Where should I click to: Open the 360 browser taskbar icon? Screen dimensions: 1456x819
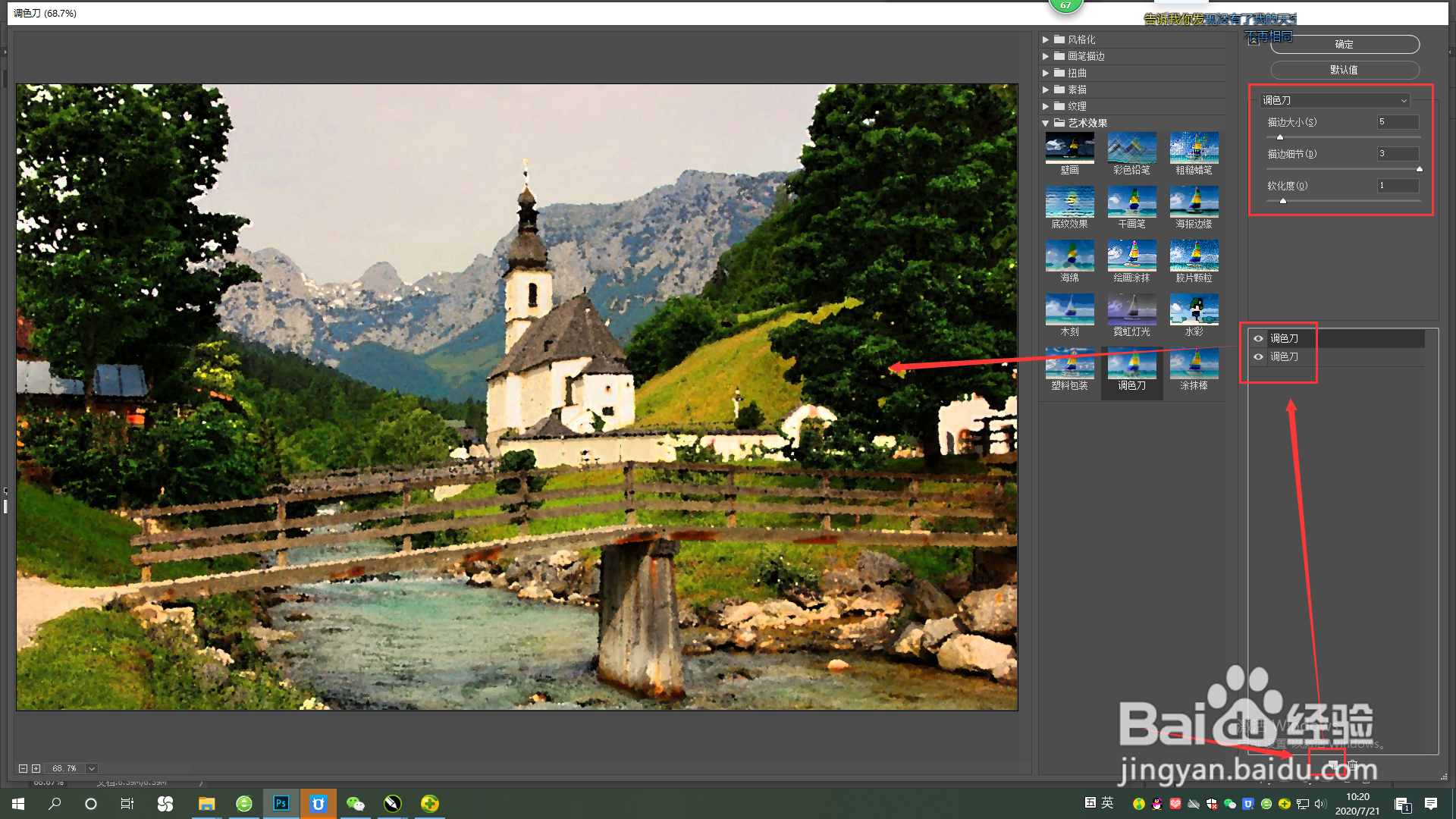[244, 804]
